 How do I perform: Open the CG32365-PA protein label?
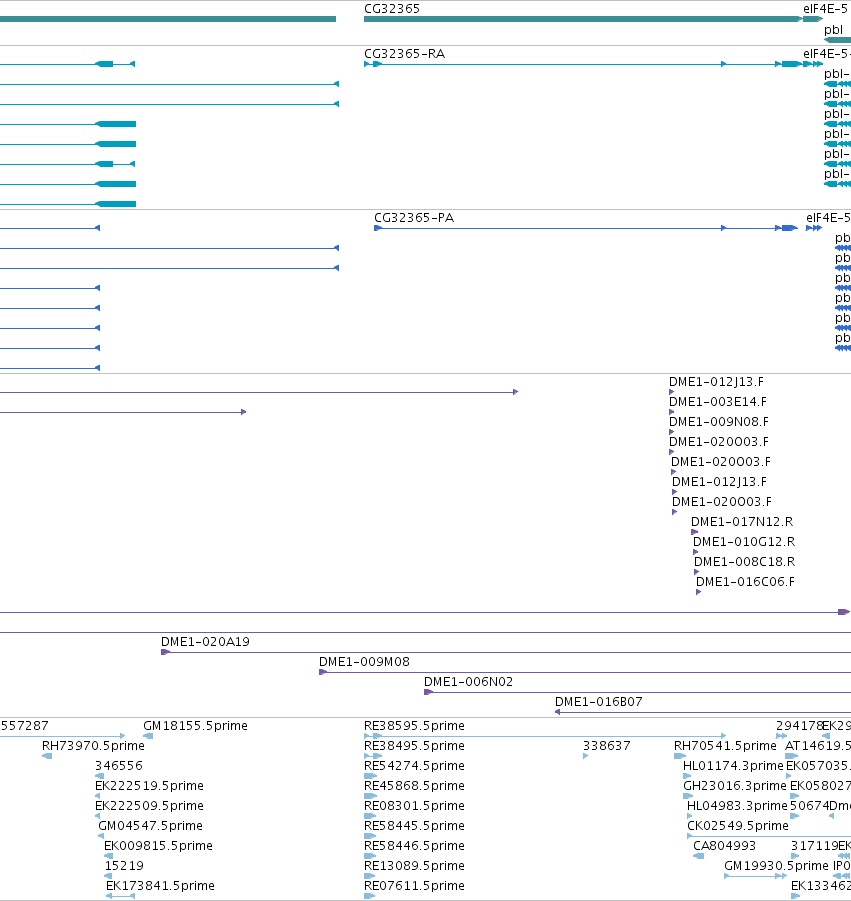[414, 218]
